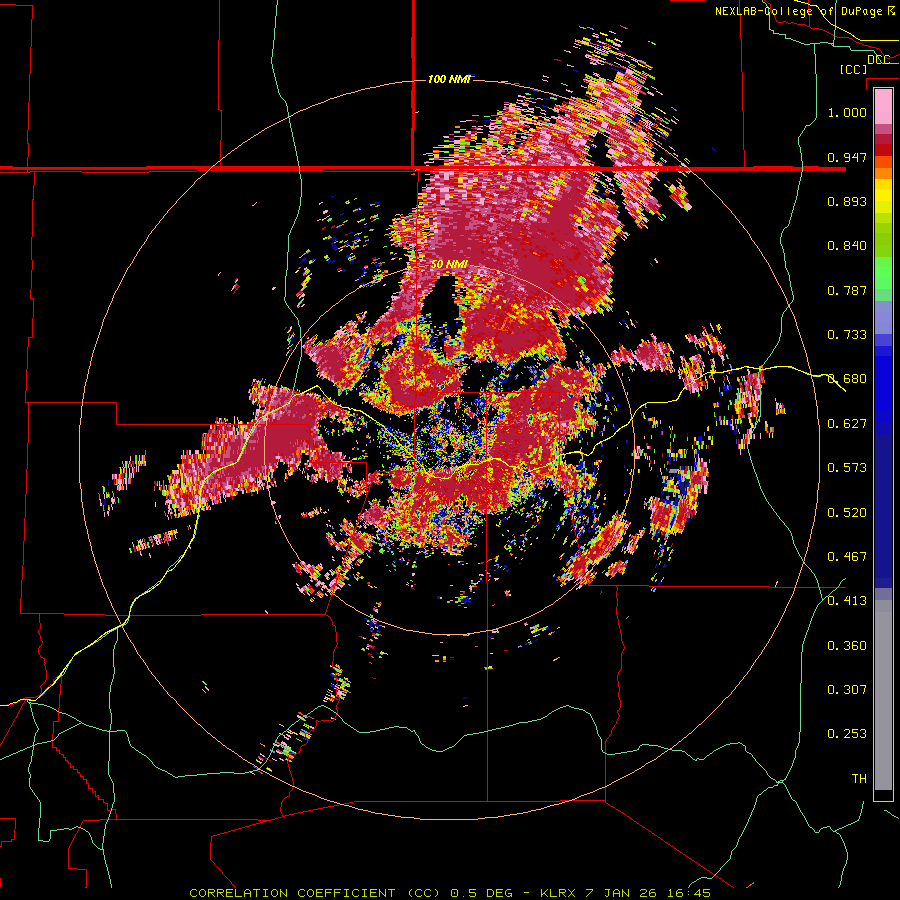The image size is (900, 900).
Task: Click the [CC] legend header
Action: 853,69
